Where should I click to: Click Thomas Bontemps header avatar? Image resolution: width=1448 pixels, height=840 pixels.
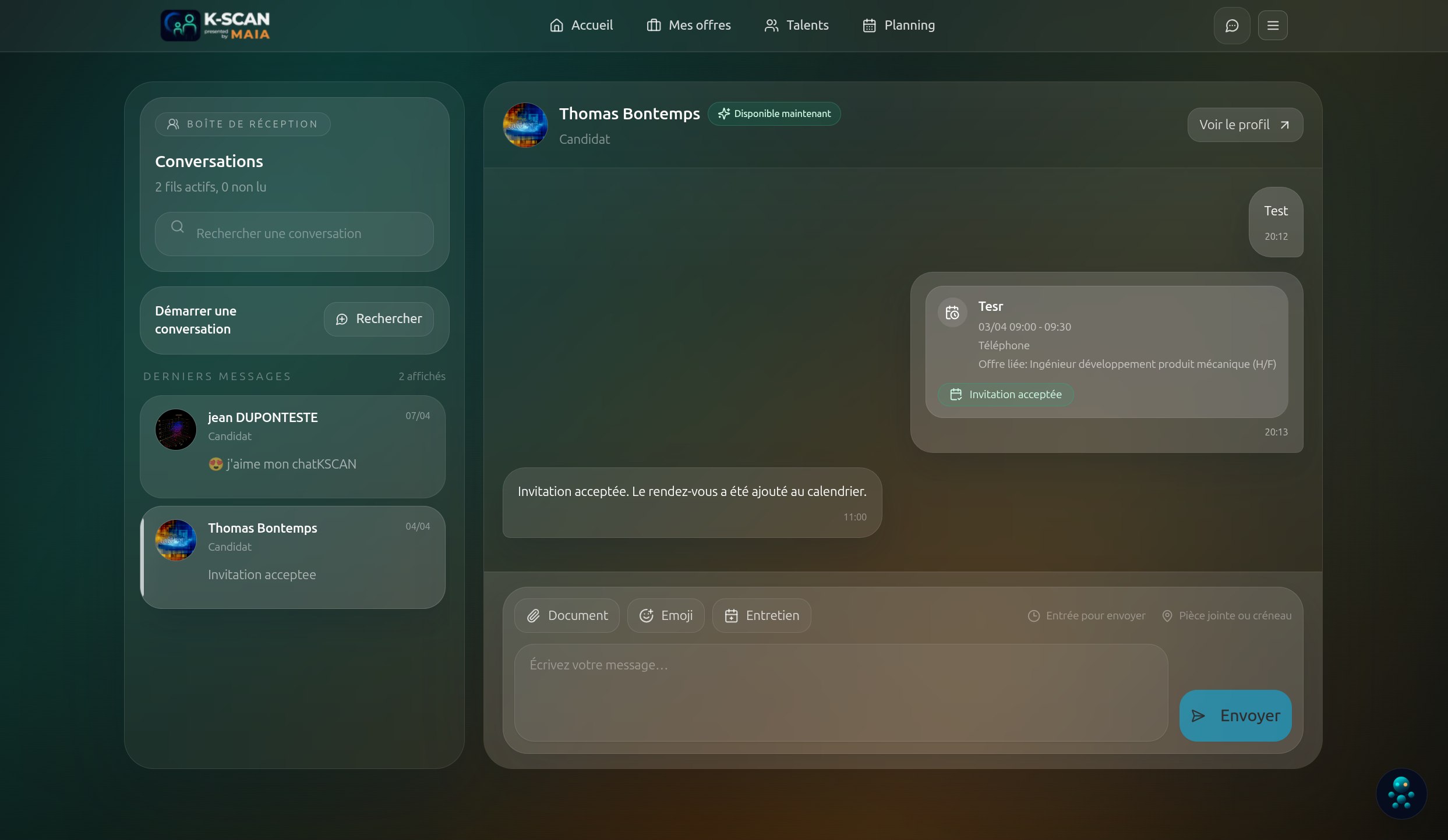click(x=525, y=125)
